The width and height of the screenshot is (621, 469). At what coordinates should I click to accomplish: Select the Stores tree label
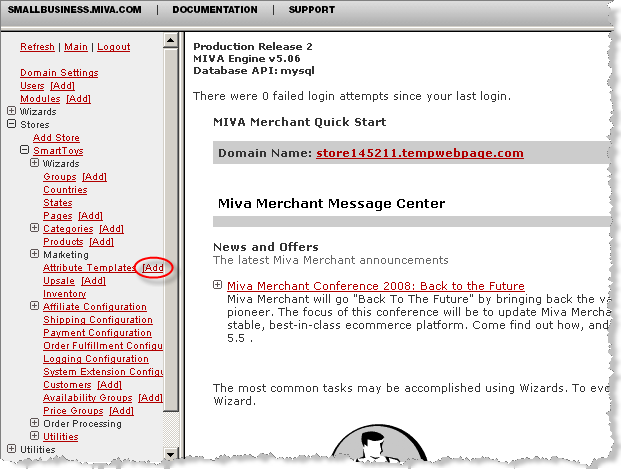click(x=35, y=125)
